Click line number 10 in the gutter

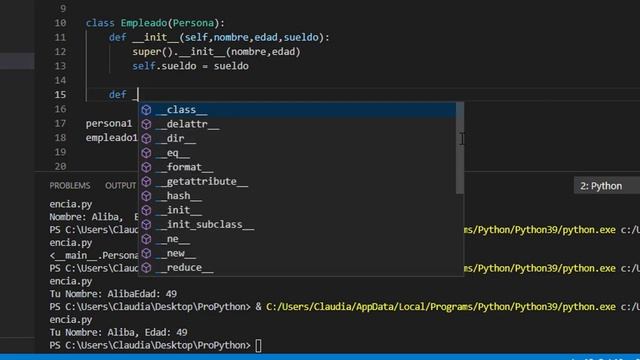pos(60,23)
